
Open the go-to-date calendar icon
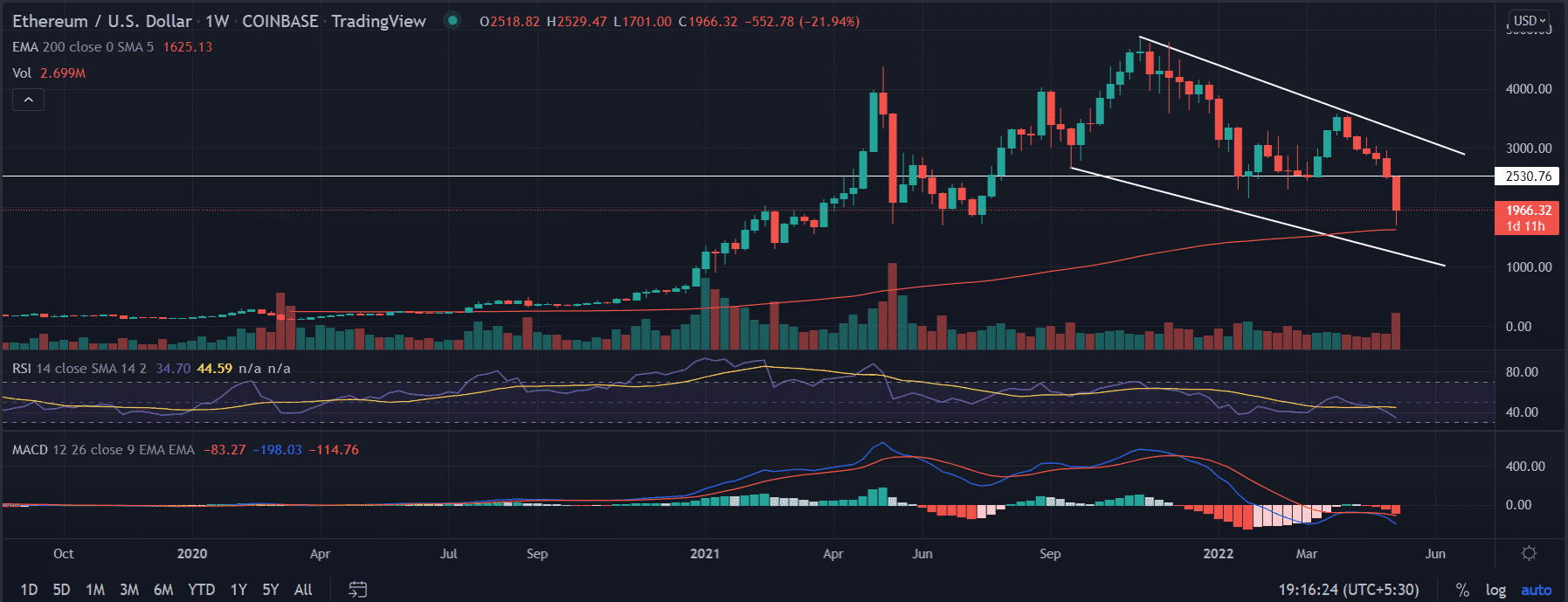(357, 590)
